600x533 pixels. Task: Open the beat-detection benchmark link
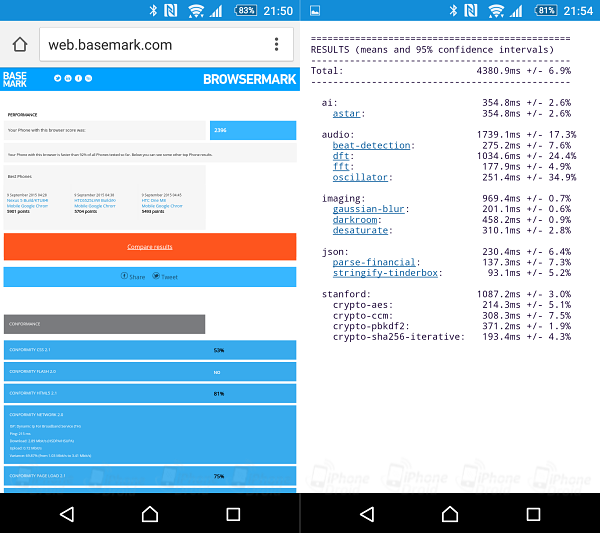(371, 145)
